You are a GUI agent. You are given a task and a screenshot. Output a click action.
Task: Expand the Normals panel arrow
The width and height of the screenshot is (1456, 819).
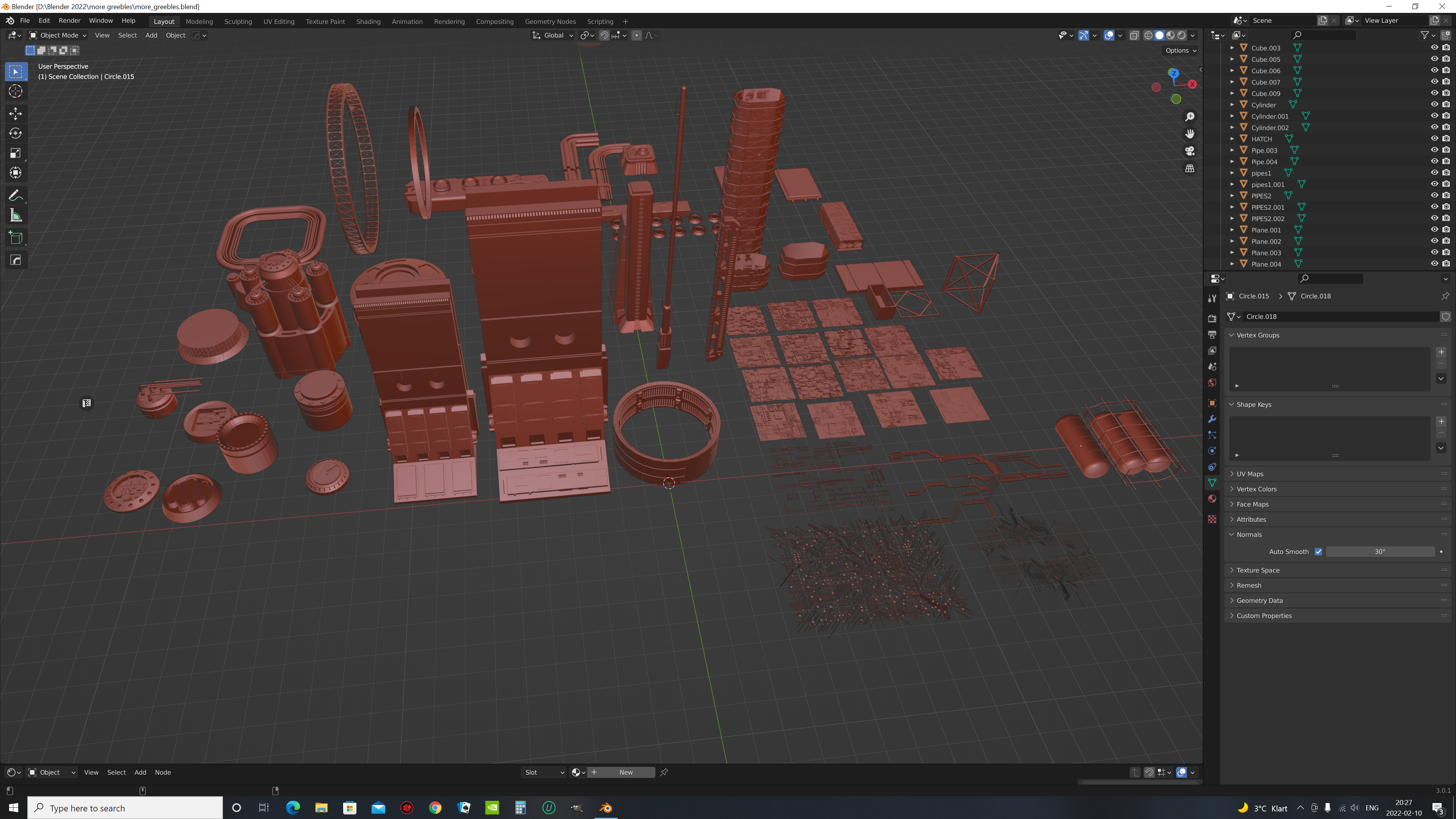[1232, 534]
